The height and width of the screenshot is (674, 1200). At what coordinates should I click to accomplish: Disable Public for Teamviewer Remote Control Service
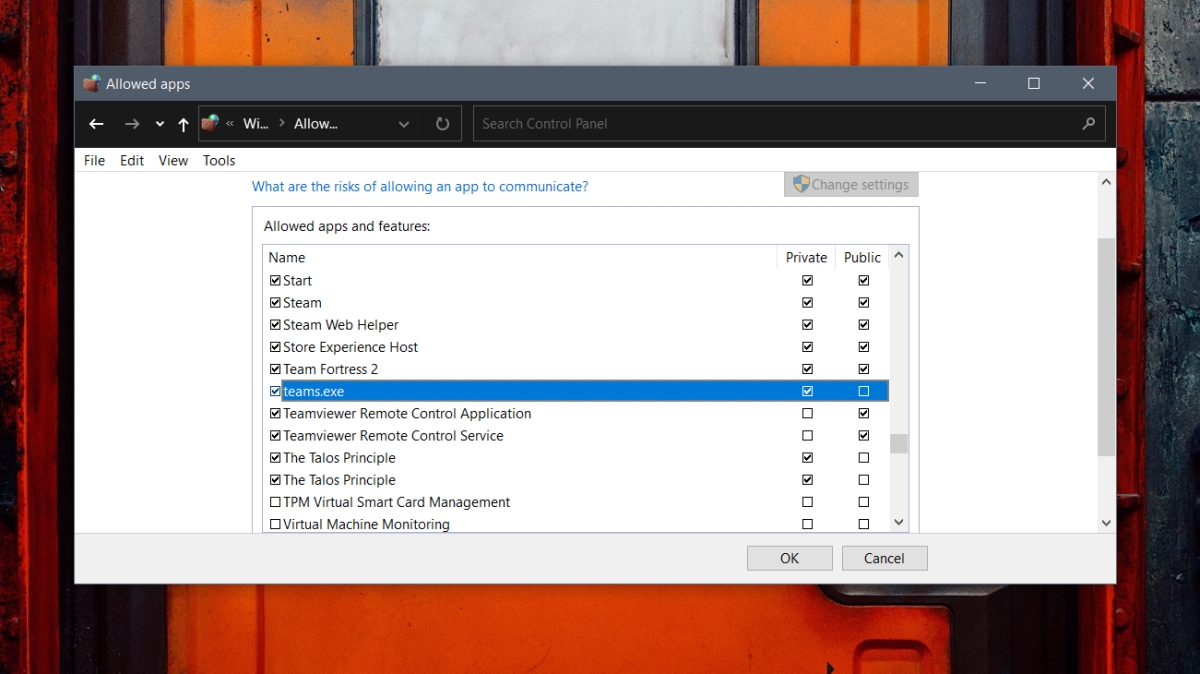(864, 435)
